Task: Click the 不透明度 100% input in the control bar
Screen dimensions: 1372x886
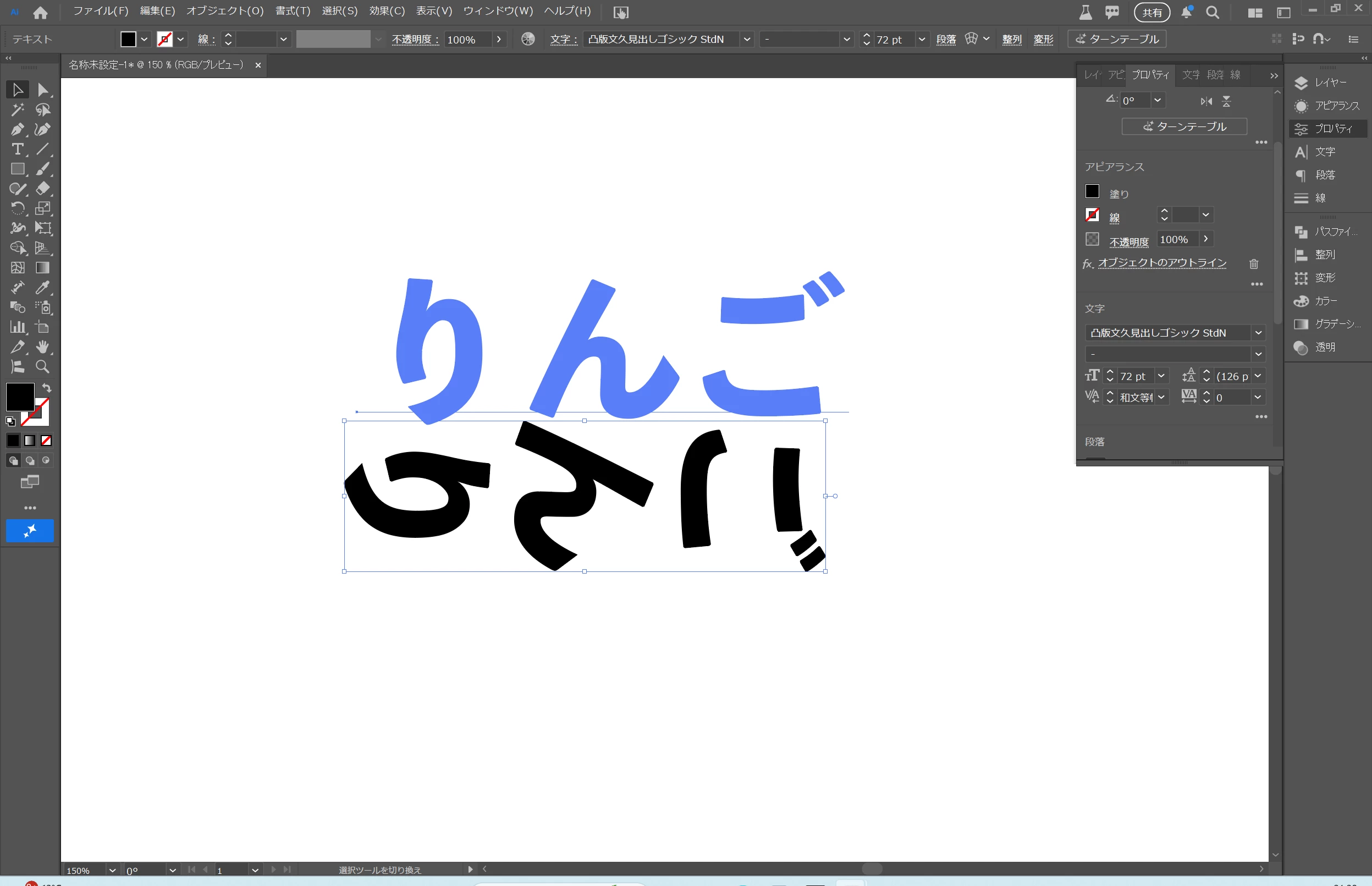Action: coord(467,39)
